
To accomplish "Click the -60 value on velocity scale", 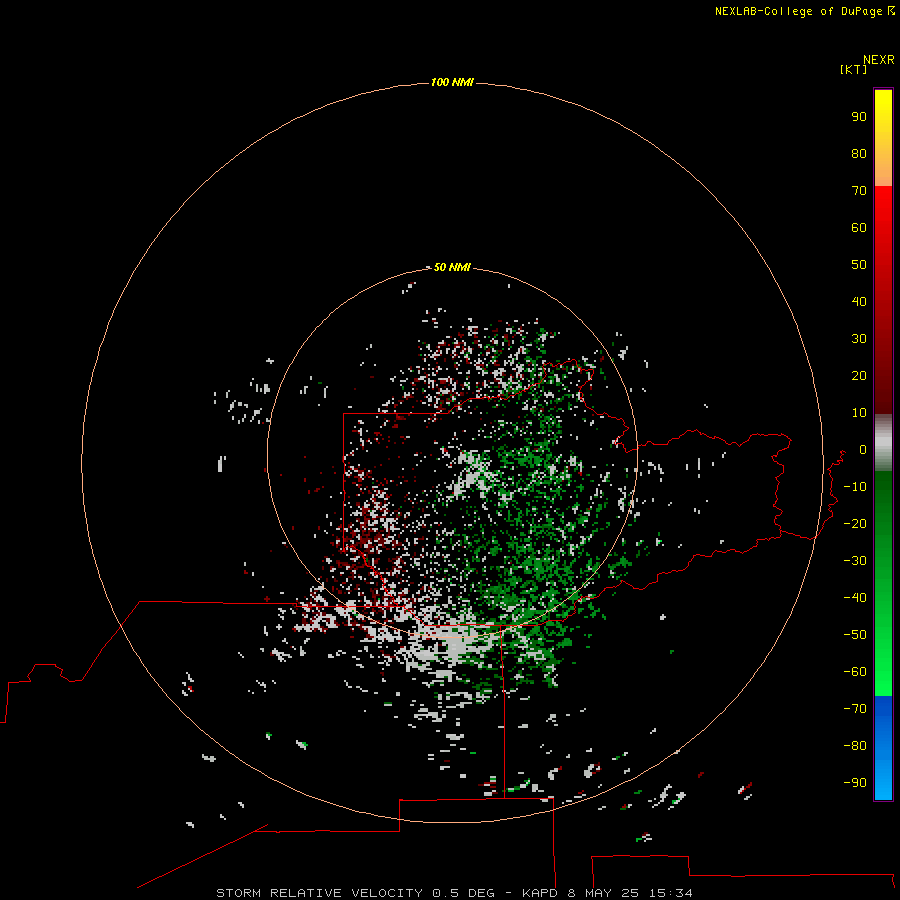I will tap(855, 672).
